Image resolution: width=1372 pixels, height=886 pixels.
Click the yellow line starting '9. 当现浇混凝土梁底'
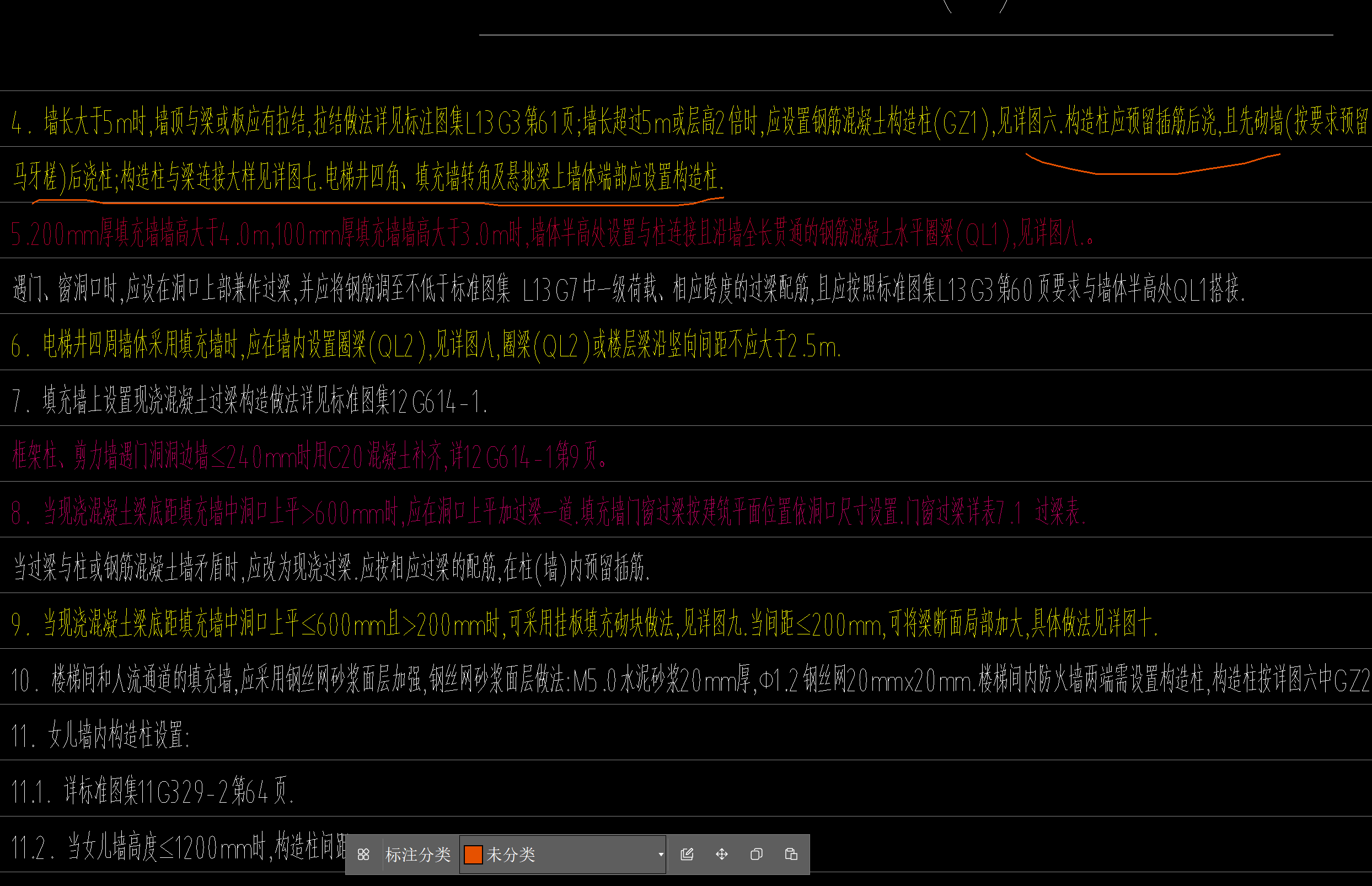[x=584, y=623]
